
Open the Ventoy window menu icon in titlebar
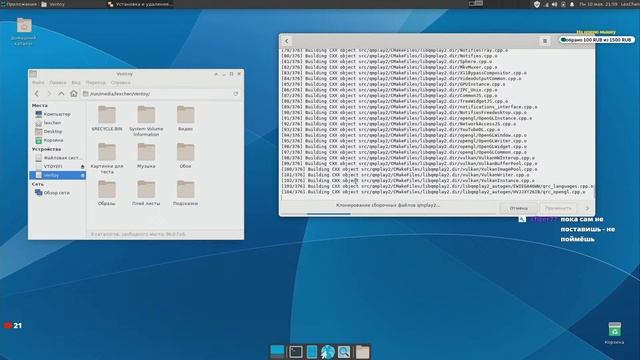click(33, 74)
